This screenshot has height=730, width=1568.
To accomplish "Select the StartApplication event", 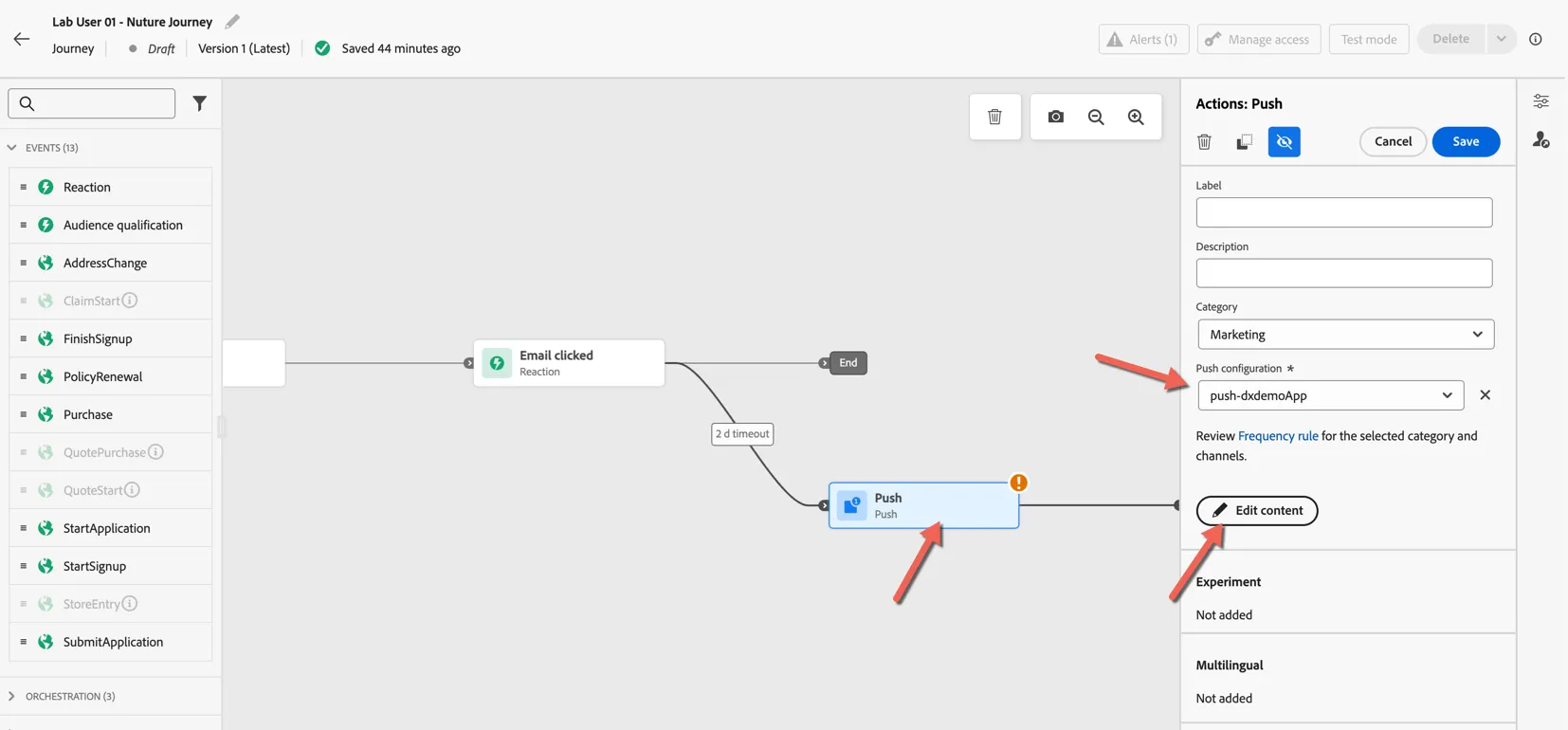I will coord(111,528).
